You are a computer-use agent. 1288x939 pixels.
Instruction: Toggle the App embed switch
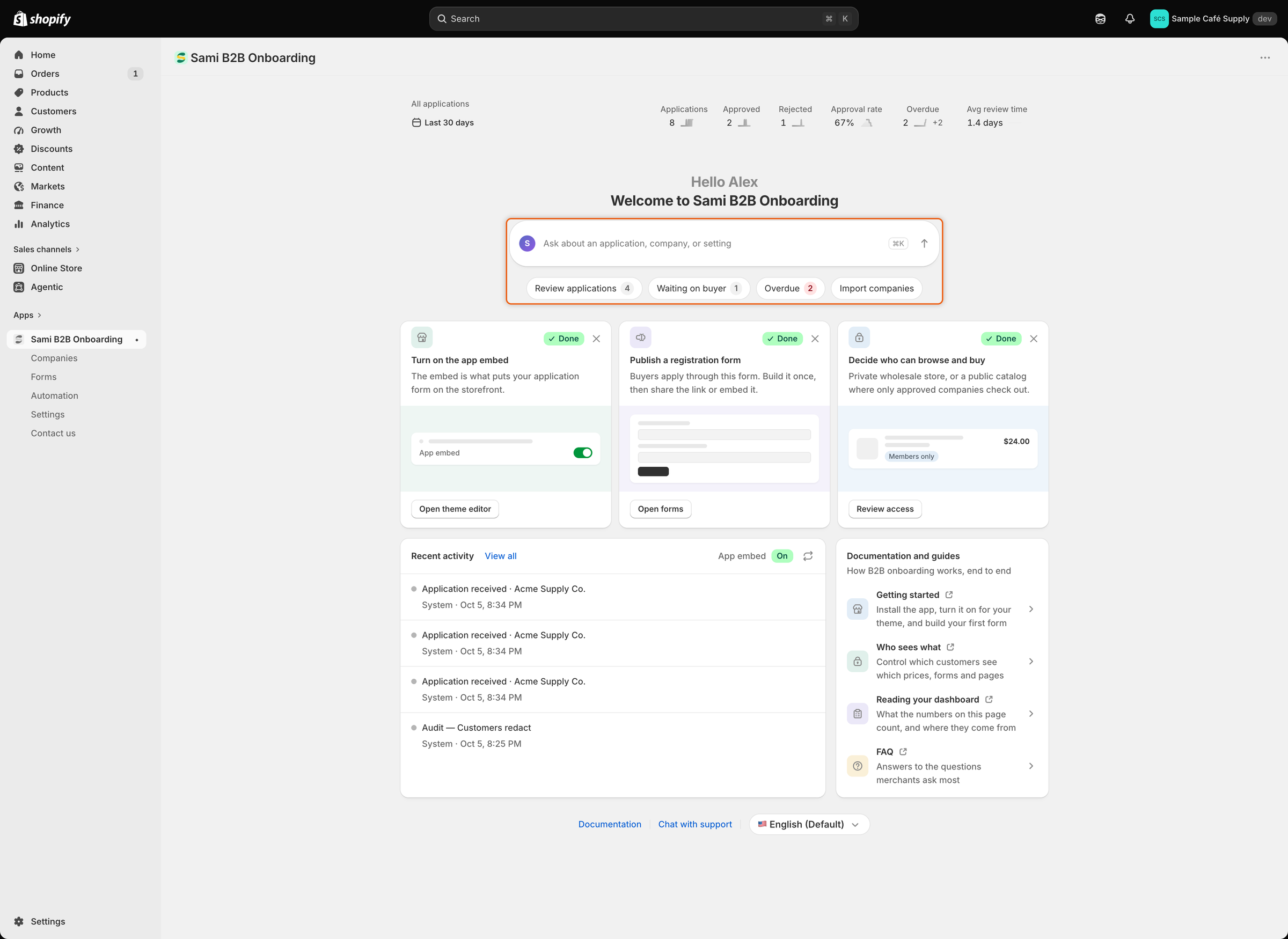583,453
